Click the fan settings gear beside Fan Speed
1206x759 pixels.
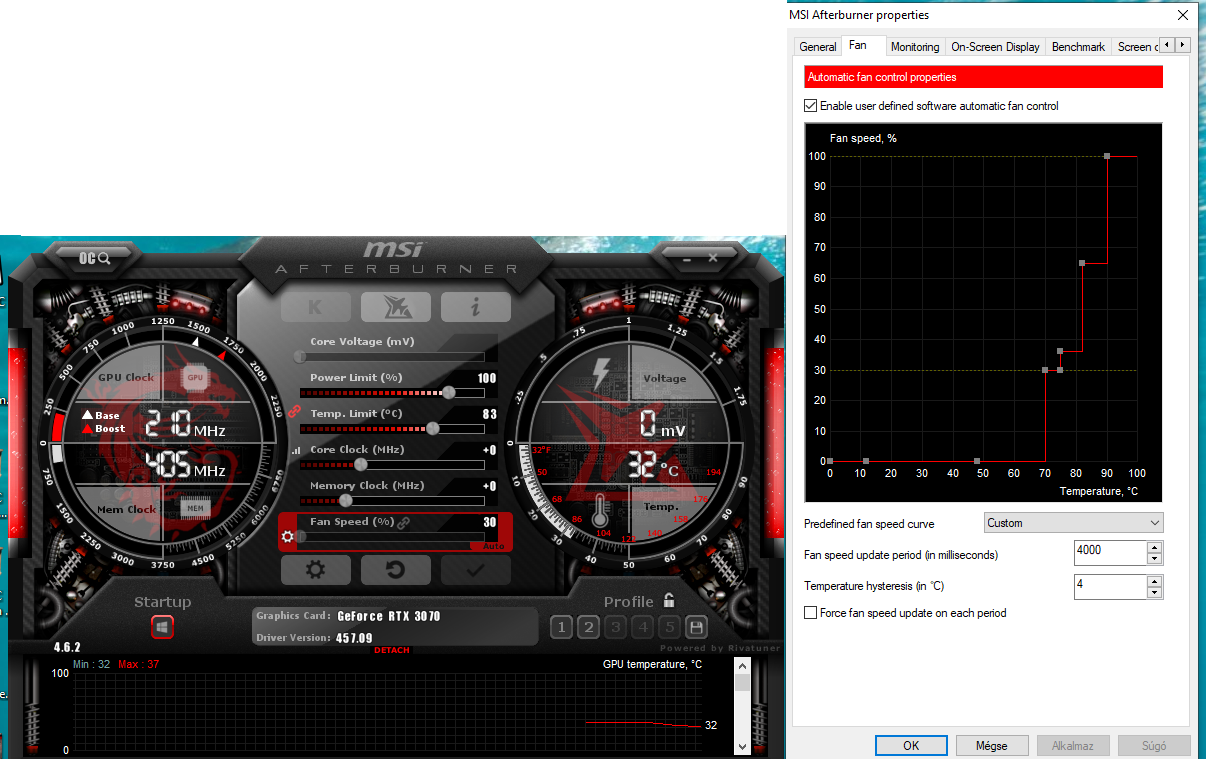tap(288, 537)
